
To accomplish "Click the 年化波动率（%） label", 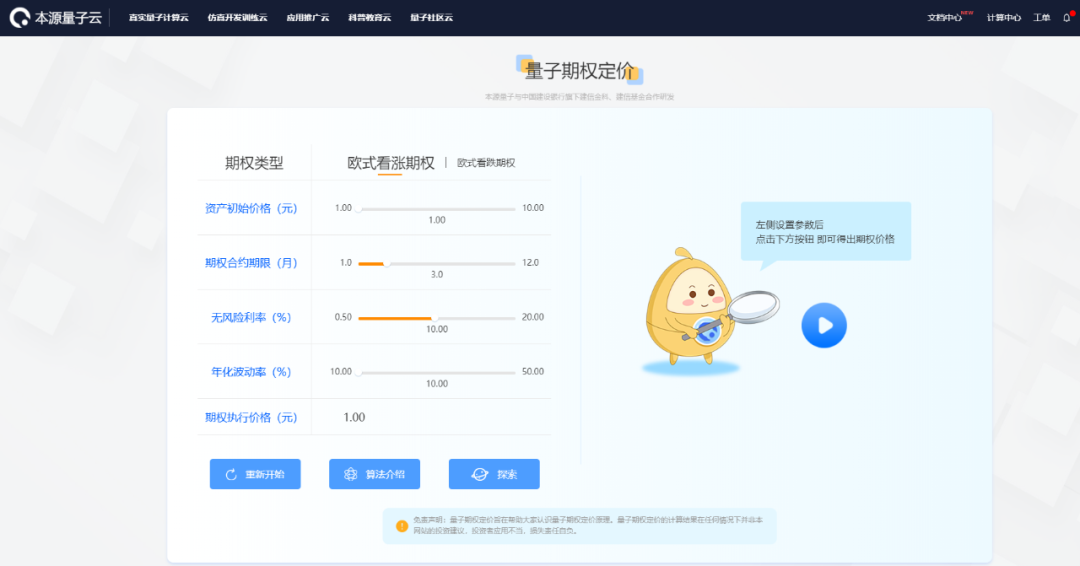I will coord(251,372).
